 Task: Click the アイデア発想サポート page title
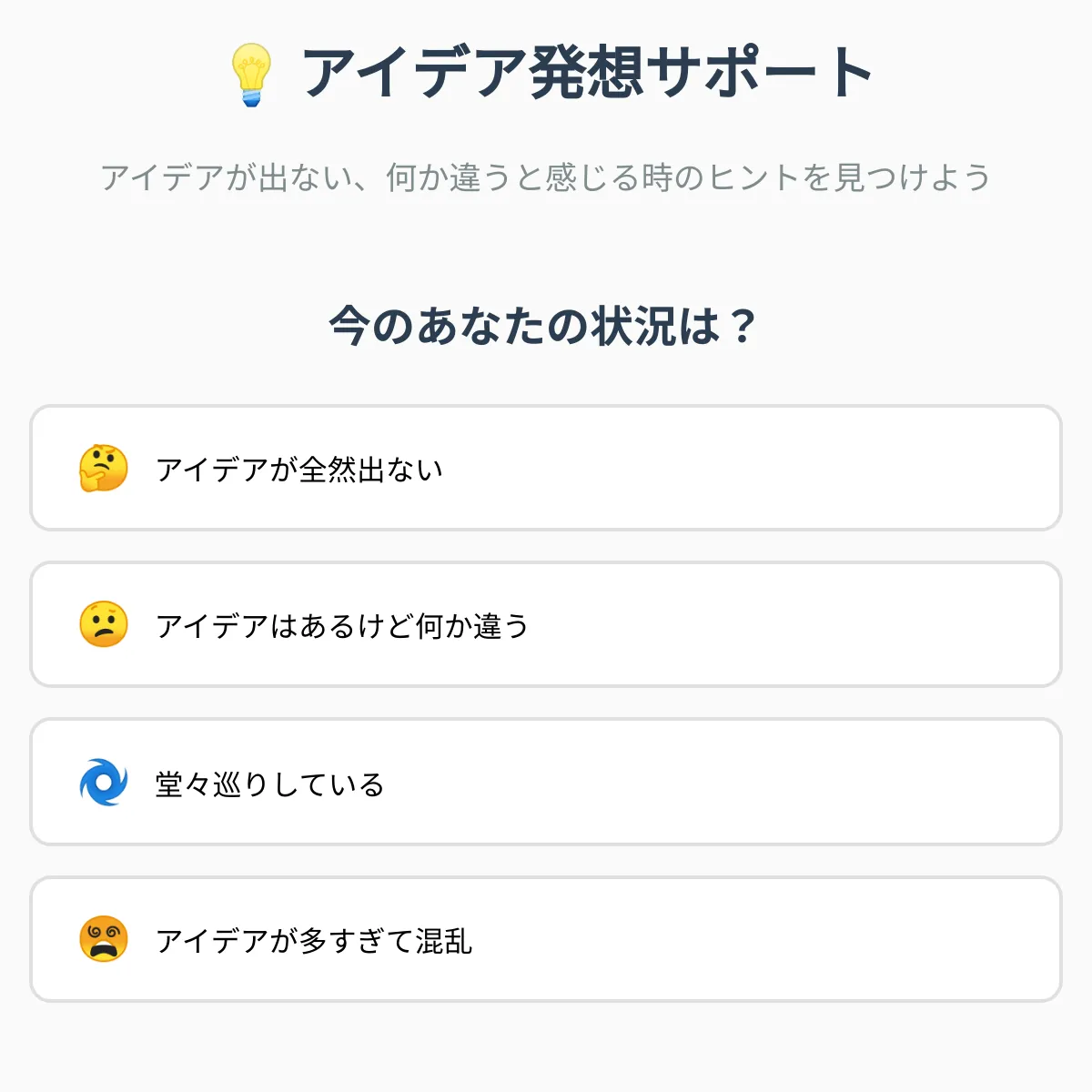pos(586,73)
